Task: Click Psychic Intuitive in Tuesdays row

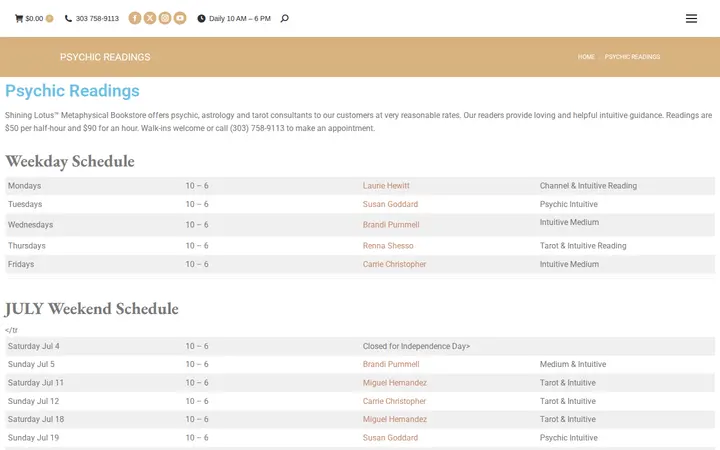Action: (568, 204)
